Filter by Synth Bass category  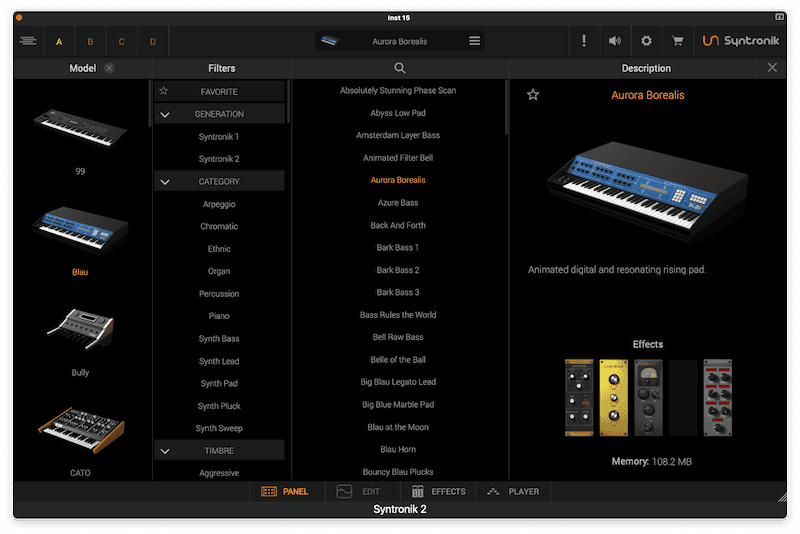219,339
